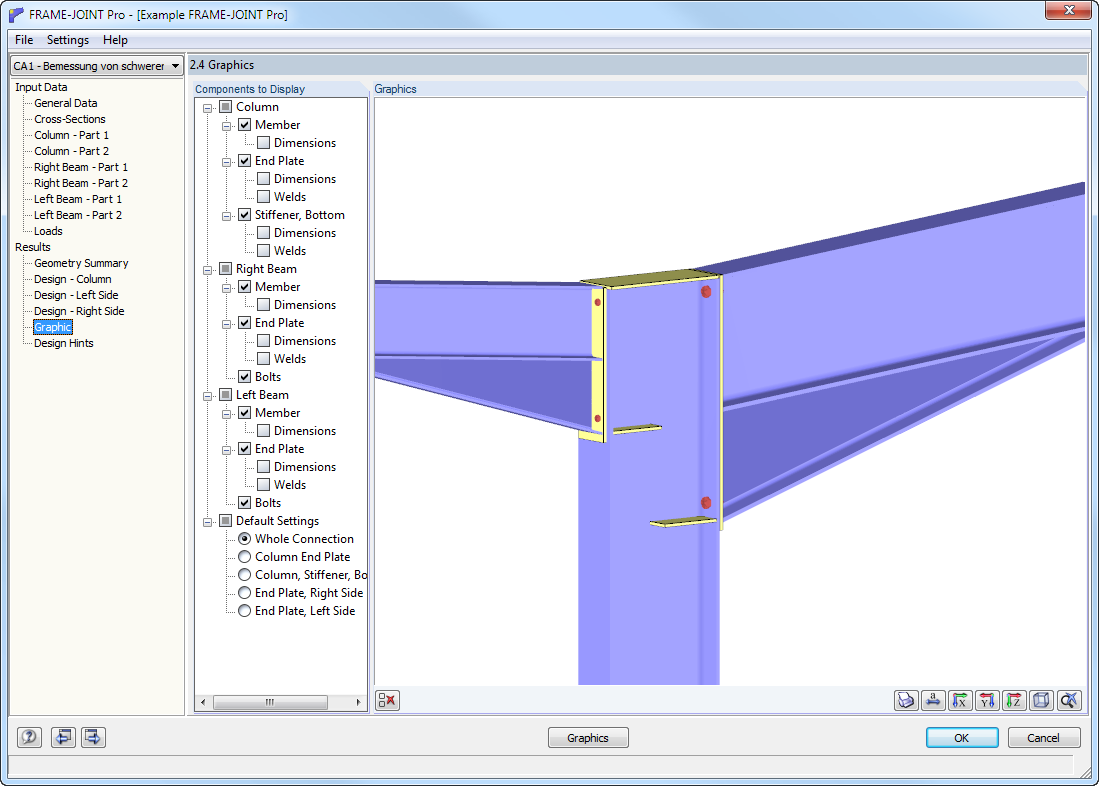
Task: Show the view in X direction
Action: pos(960,700)
